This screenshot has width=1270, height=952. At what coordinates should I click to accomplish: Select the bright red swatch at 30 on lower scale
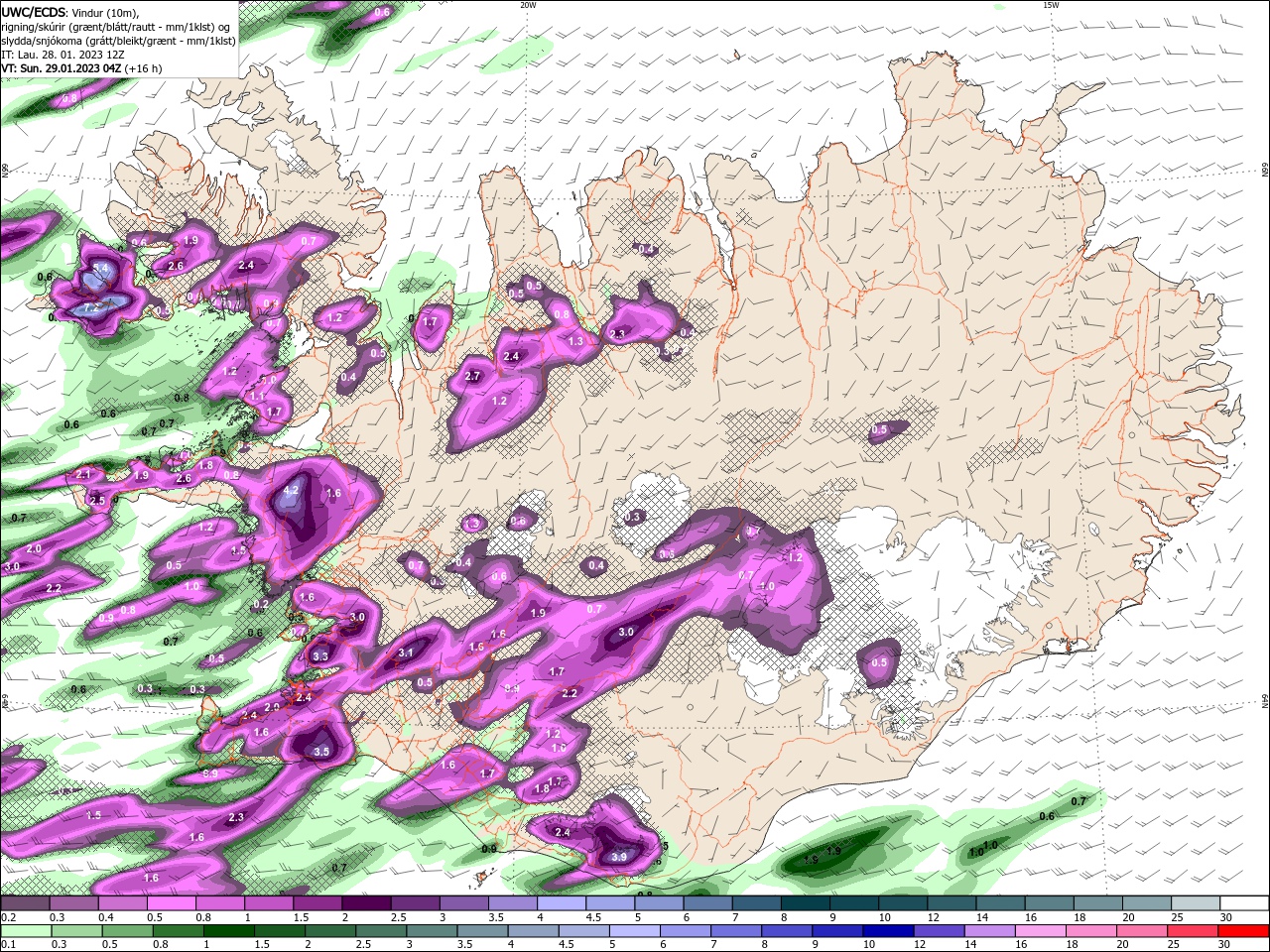(x=1245, y=931)
